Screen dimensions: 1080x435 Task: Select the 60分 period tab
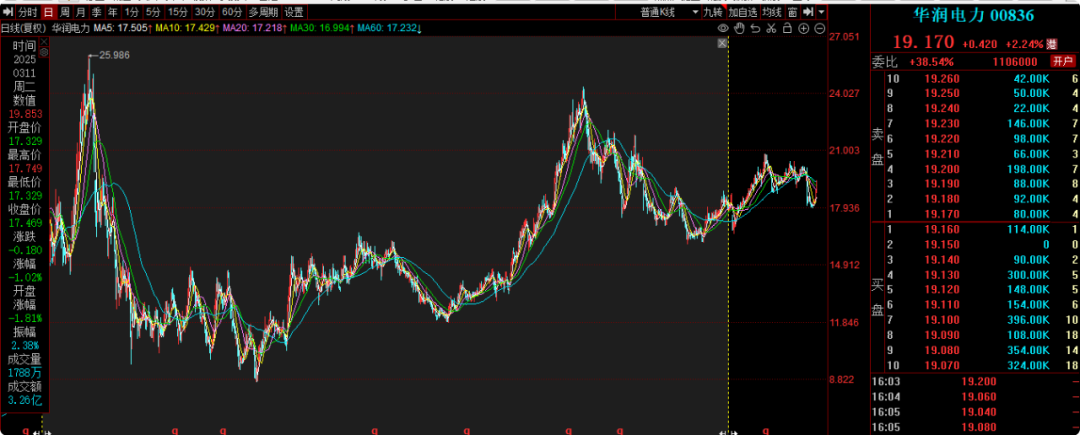(232, 12)
